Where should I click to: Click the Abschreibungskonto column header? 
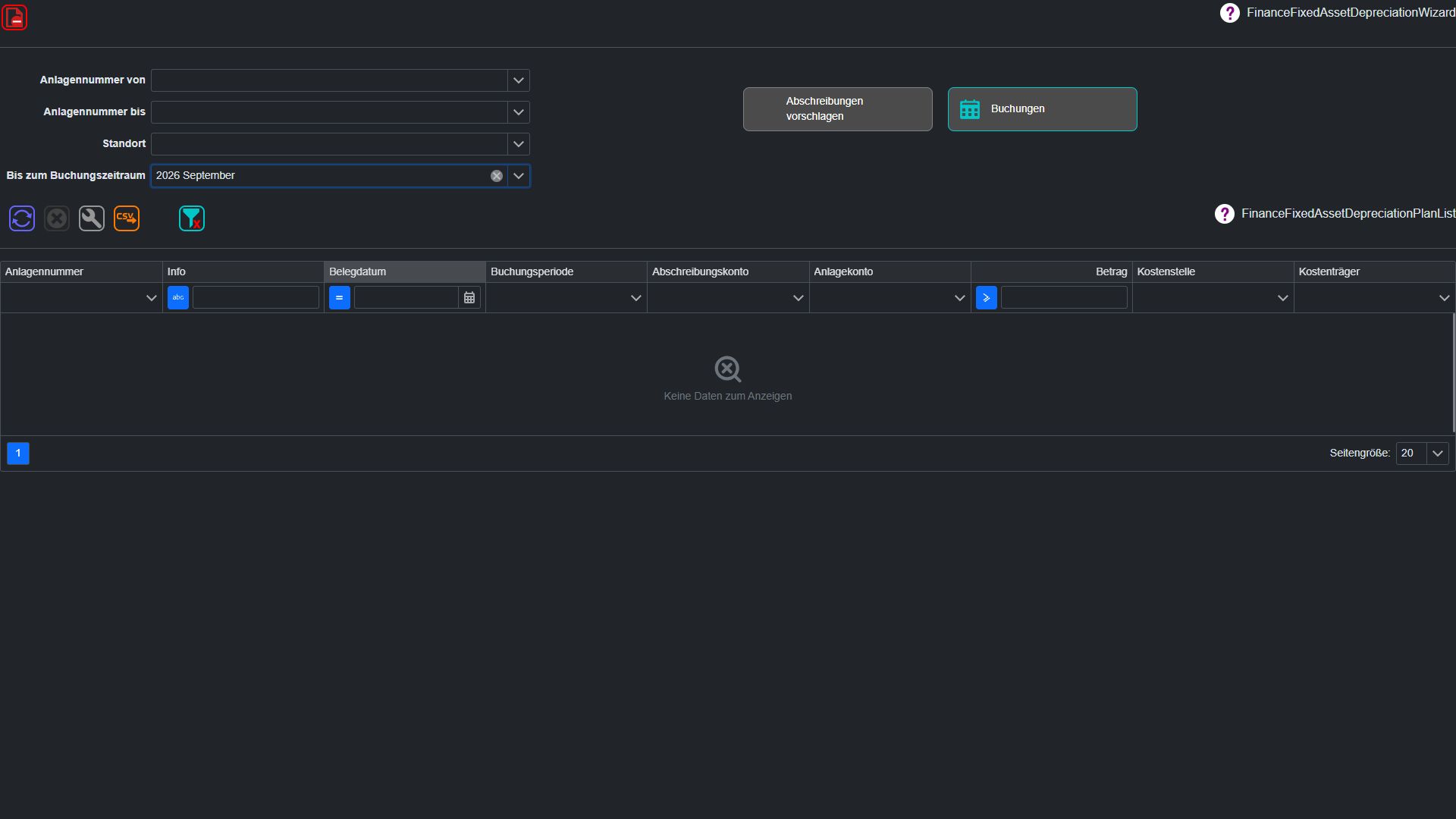point(728,271)
